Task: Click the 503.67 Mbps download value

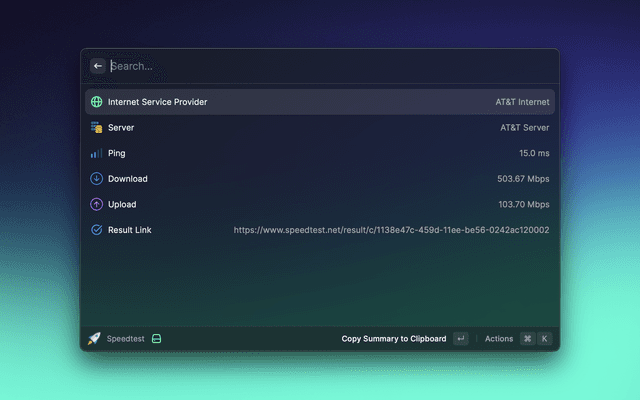Action: click(523, 179)
